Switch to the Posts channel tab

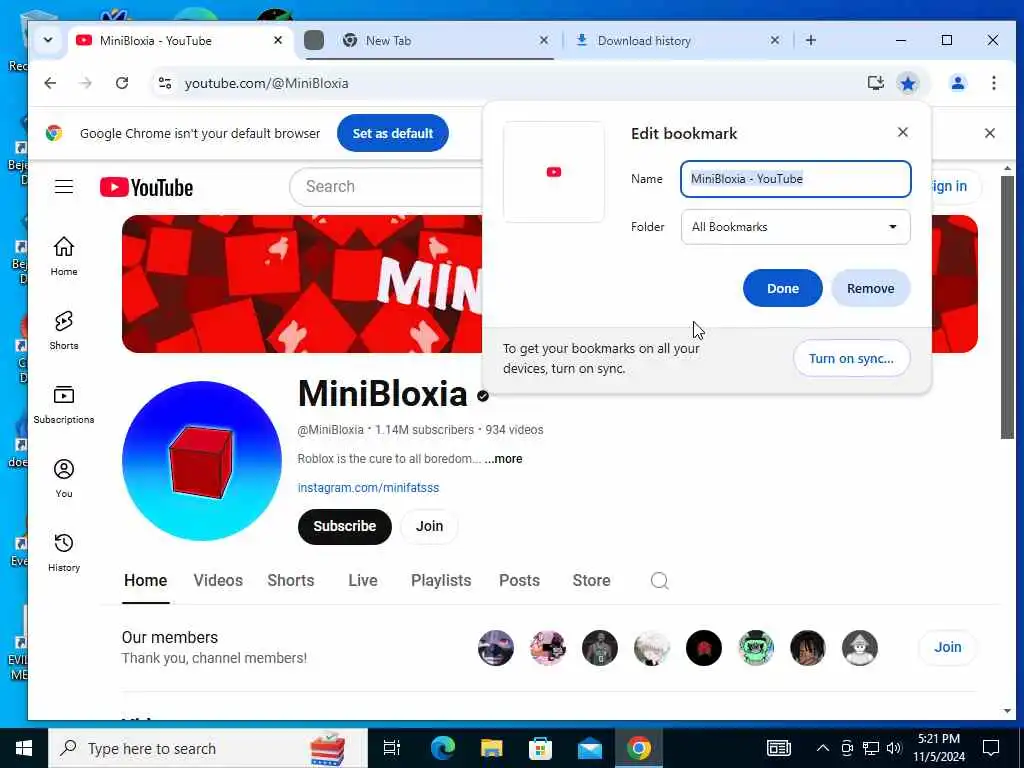pyautogui.click(x=519, y=581)
